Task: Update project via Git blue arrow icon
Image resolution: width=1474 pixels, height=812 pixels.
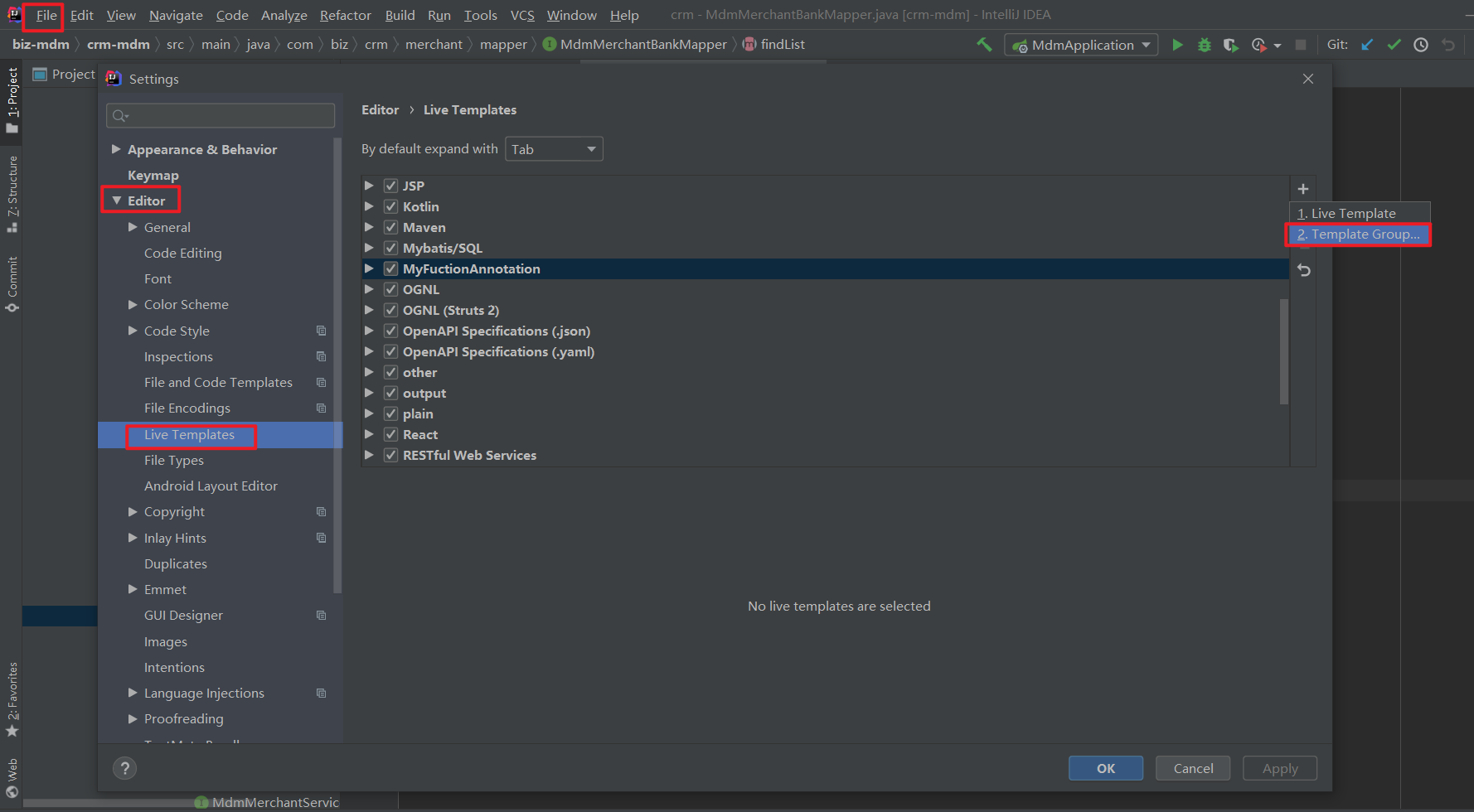Action: tap(1367, 45)
